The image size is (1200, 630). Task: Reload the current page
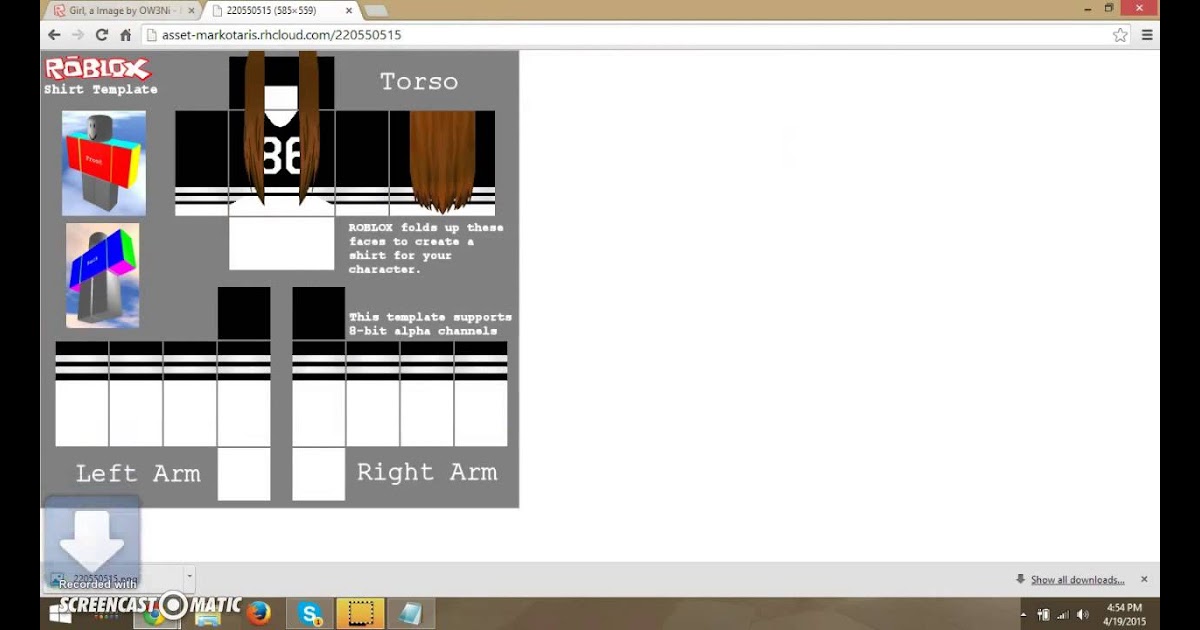pyautogui.click(x=101, y=35)
